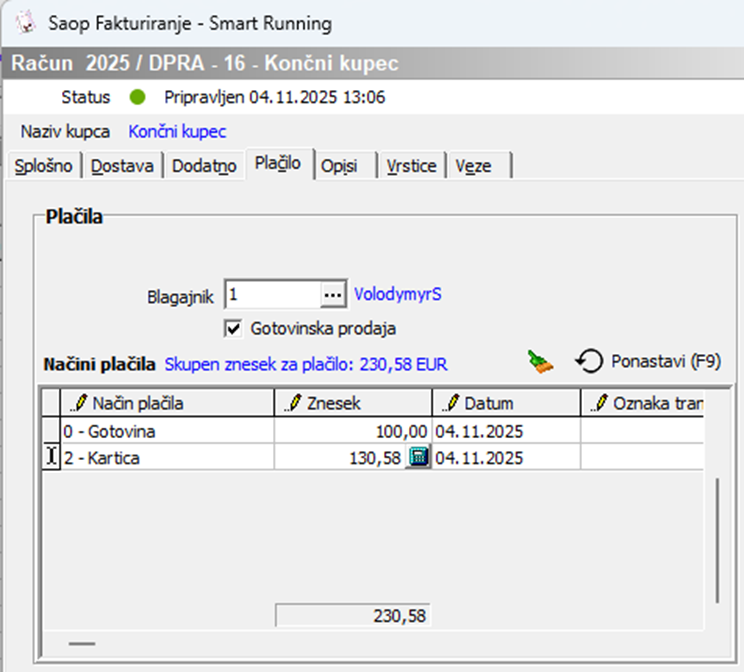Viewport: 744px width, 672px height.
Task: Click the Način plačila column header
Action: 167,403
